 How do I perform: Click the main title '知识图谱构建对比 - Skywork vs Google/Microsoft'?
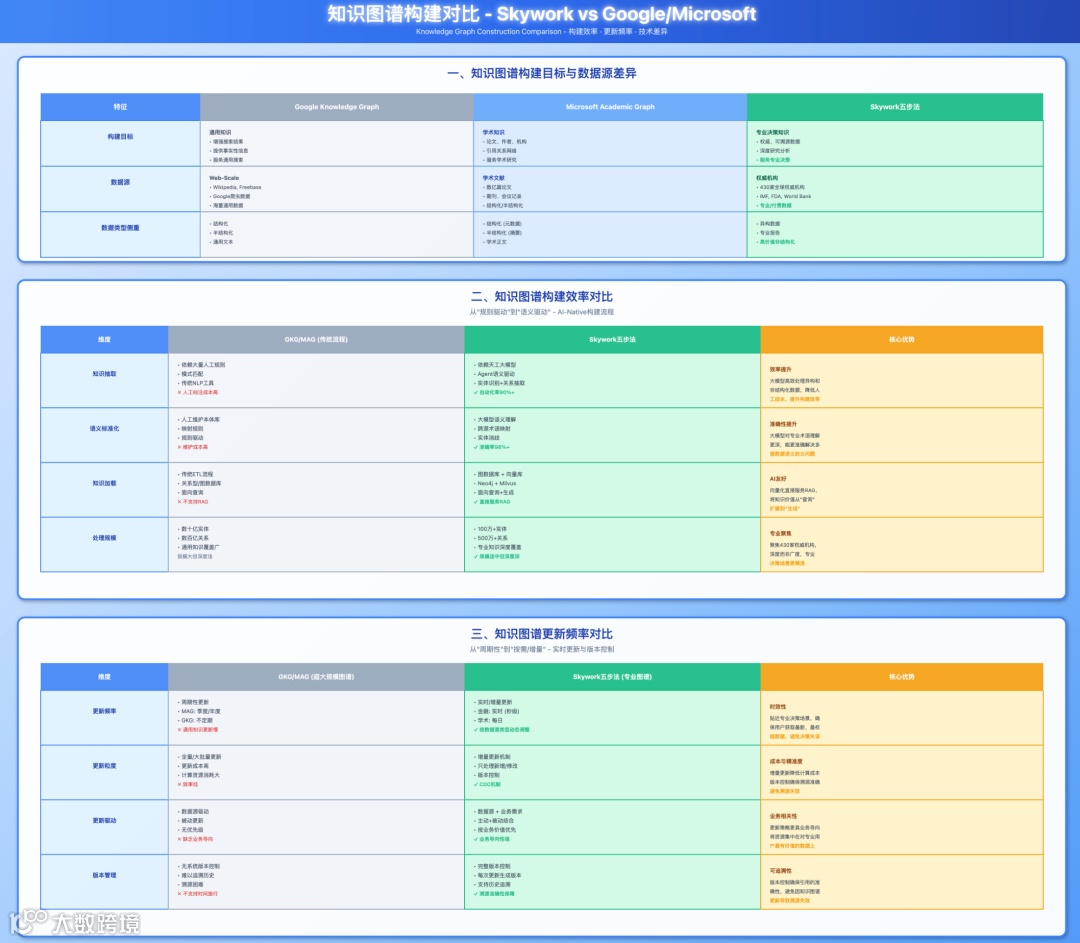tap(541, 14)
